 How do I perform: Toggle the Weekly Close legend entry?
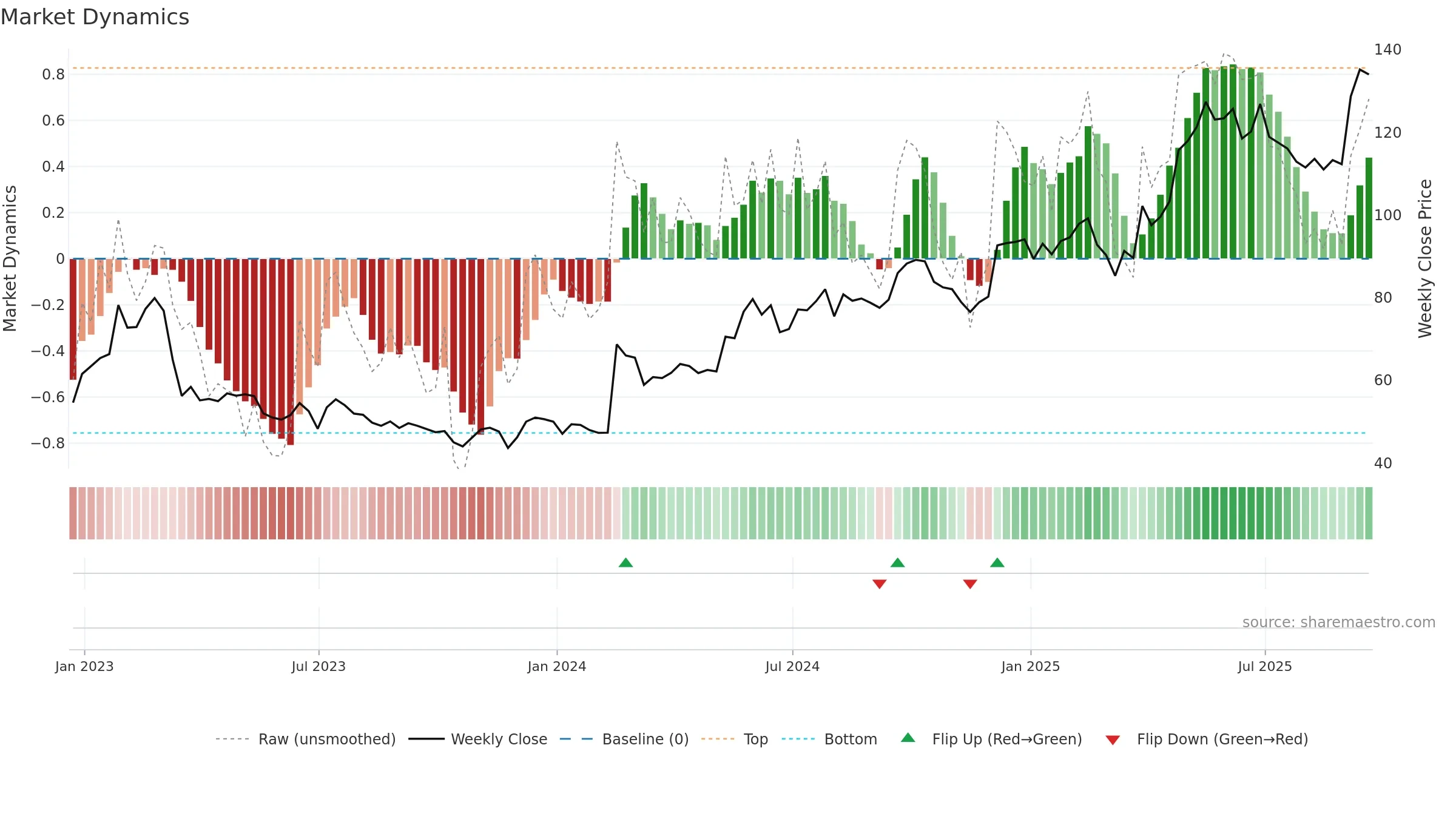pyautogui.click(x=478, y=739)
